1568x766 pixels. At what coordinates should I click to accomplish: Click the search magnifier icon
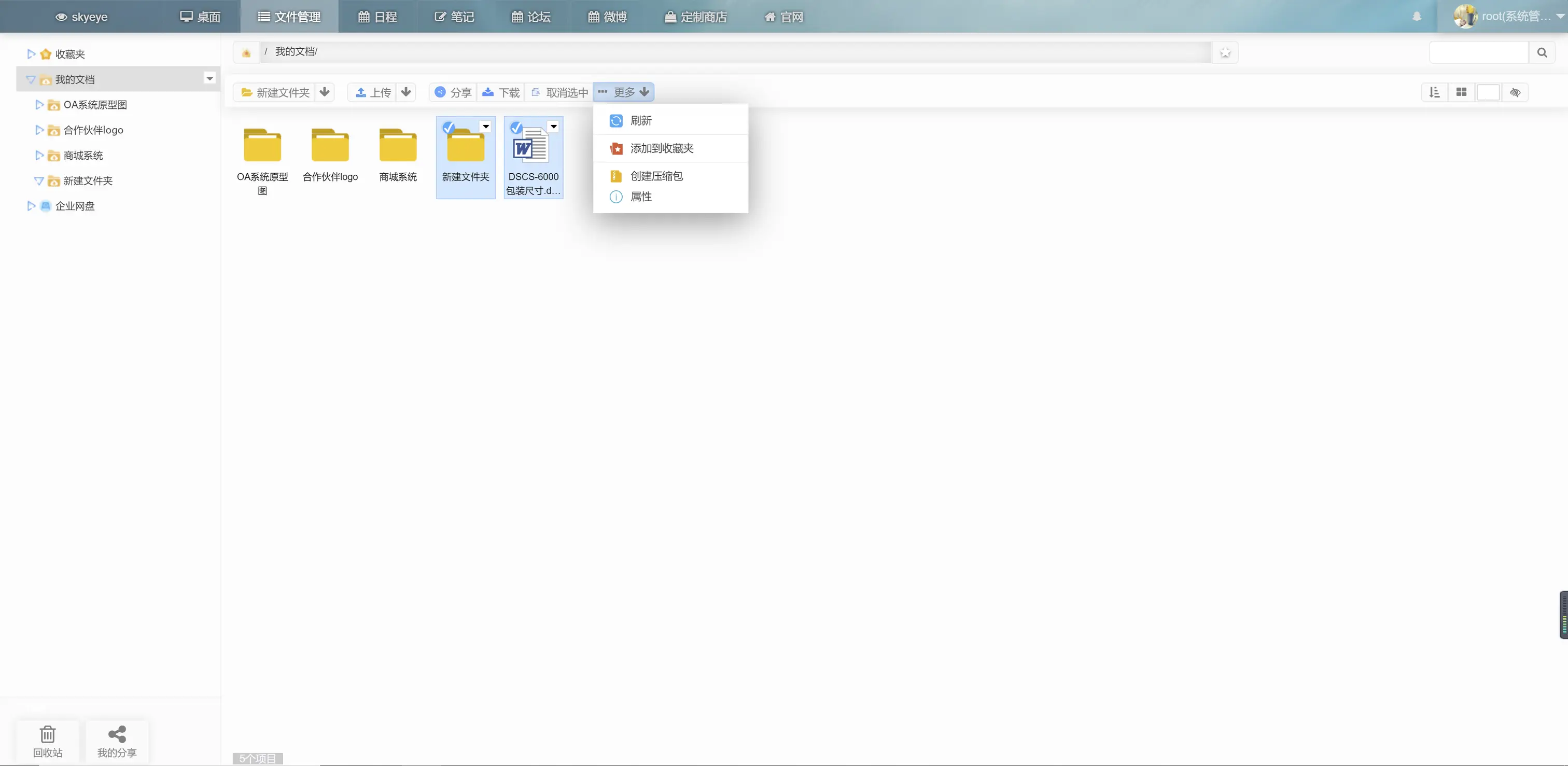[1542, 52]
